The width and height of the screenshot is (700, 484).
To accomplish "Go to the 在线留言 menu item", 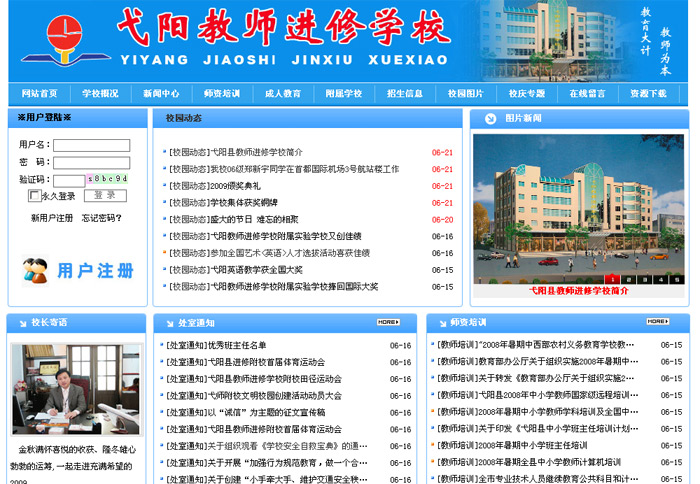I will click(587, 93).
